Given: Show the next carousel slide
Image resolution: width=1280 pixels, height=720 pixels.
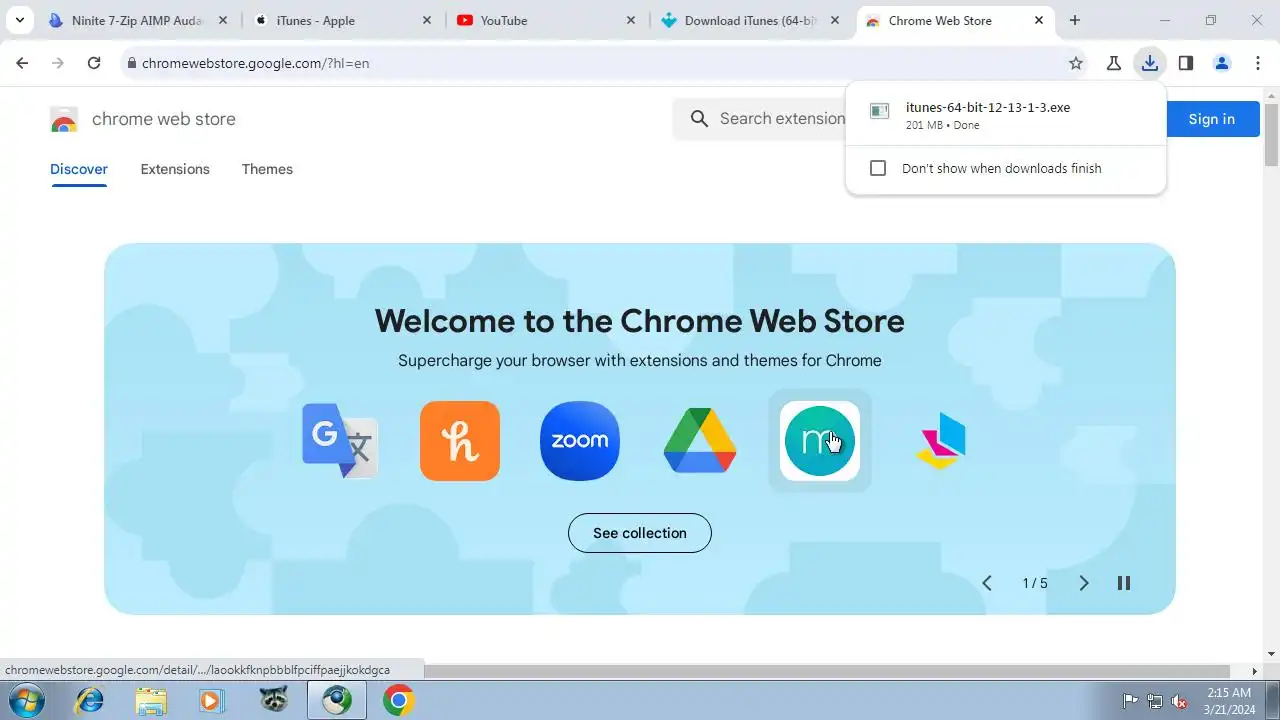Looking at the screenshot, I should 1084,583.
